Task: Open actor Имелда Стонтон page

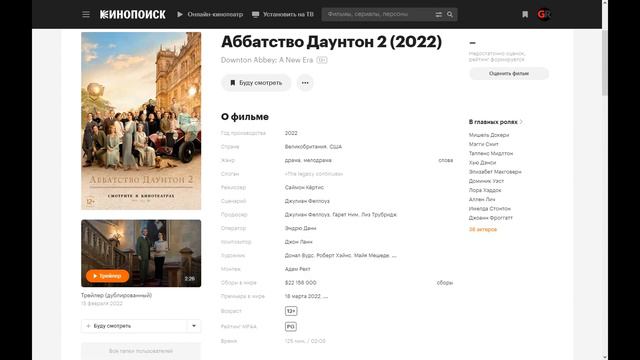Action: pyautogui.click(x=489, y=209)
